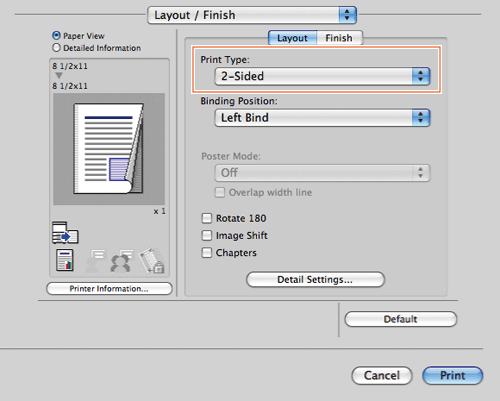Click the Binding Position label
500x401 pixels.
[239, 101]
